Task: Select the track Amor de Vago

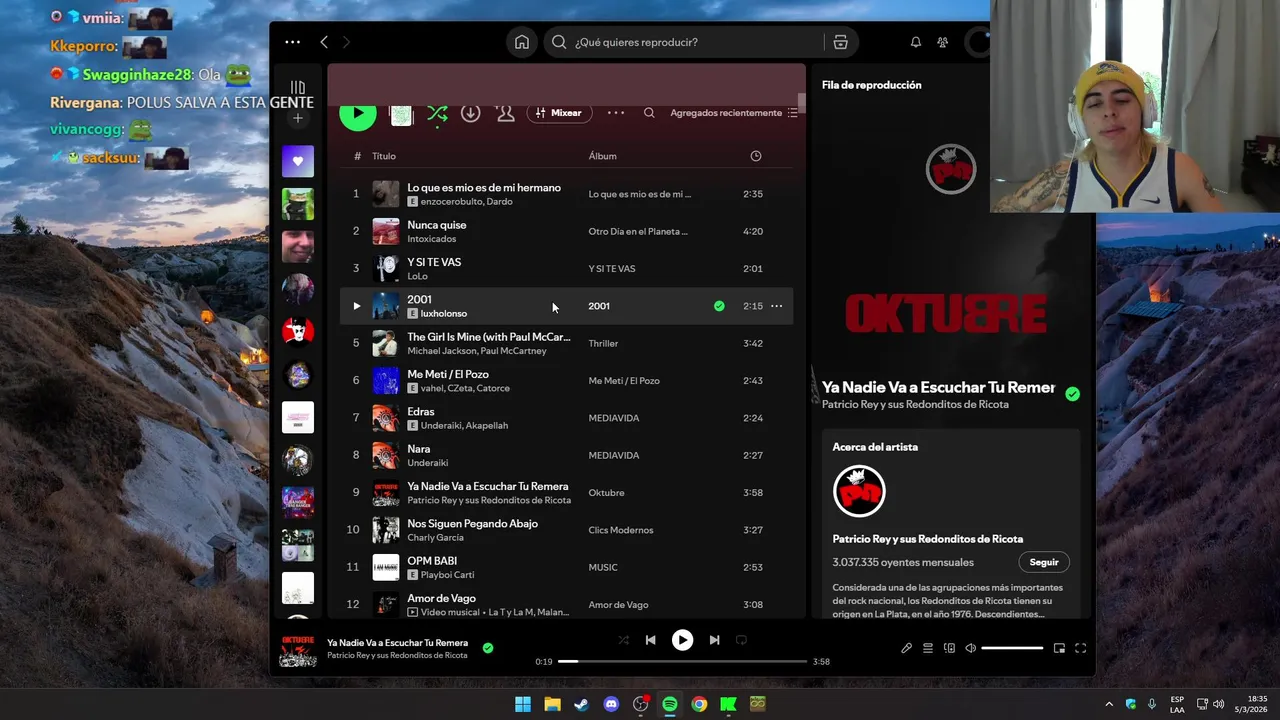Action: pos(441,598)
